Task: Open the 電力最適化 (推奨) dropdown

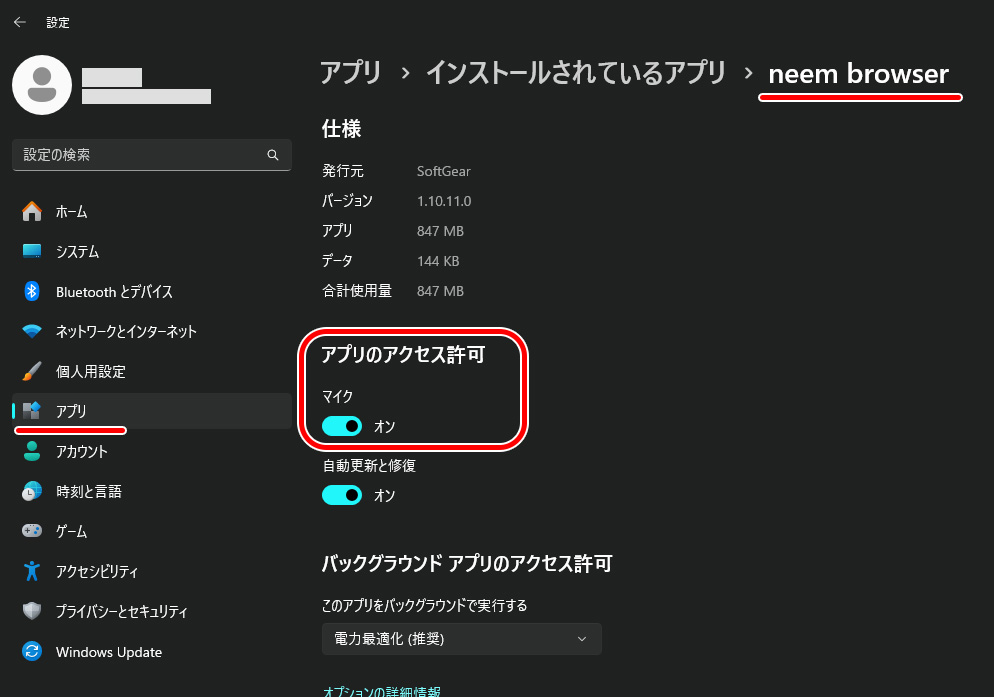Action: (x=462, y=639)
